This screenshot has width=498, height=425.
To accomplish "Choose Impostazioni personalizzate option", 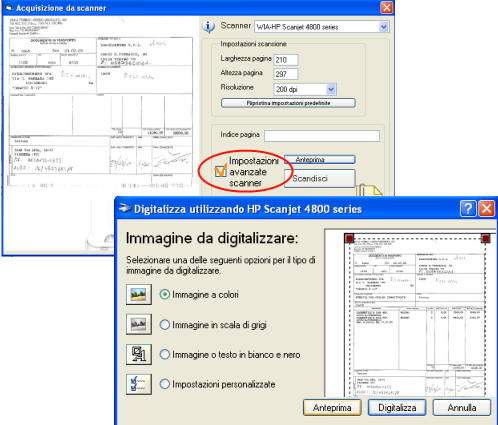I will 165,384.
